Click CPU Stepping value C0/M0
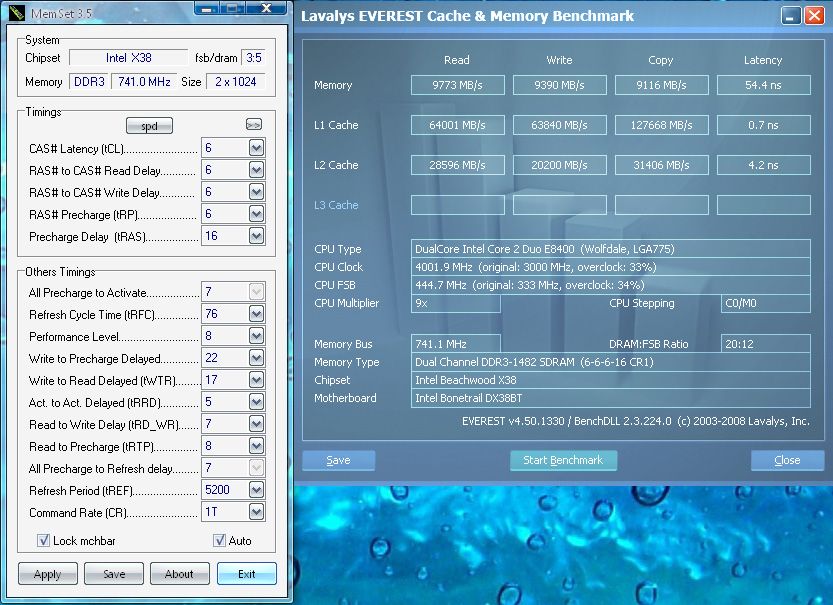Viewport: 833px width, 605px height. (766, 303)
